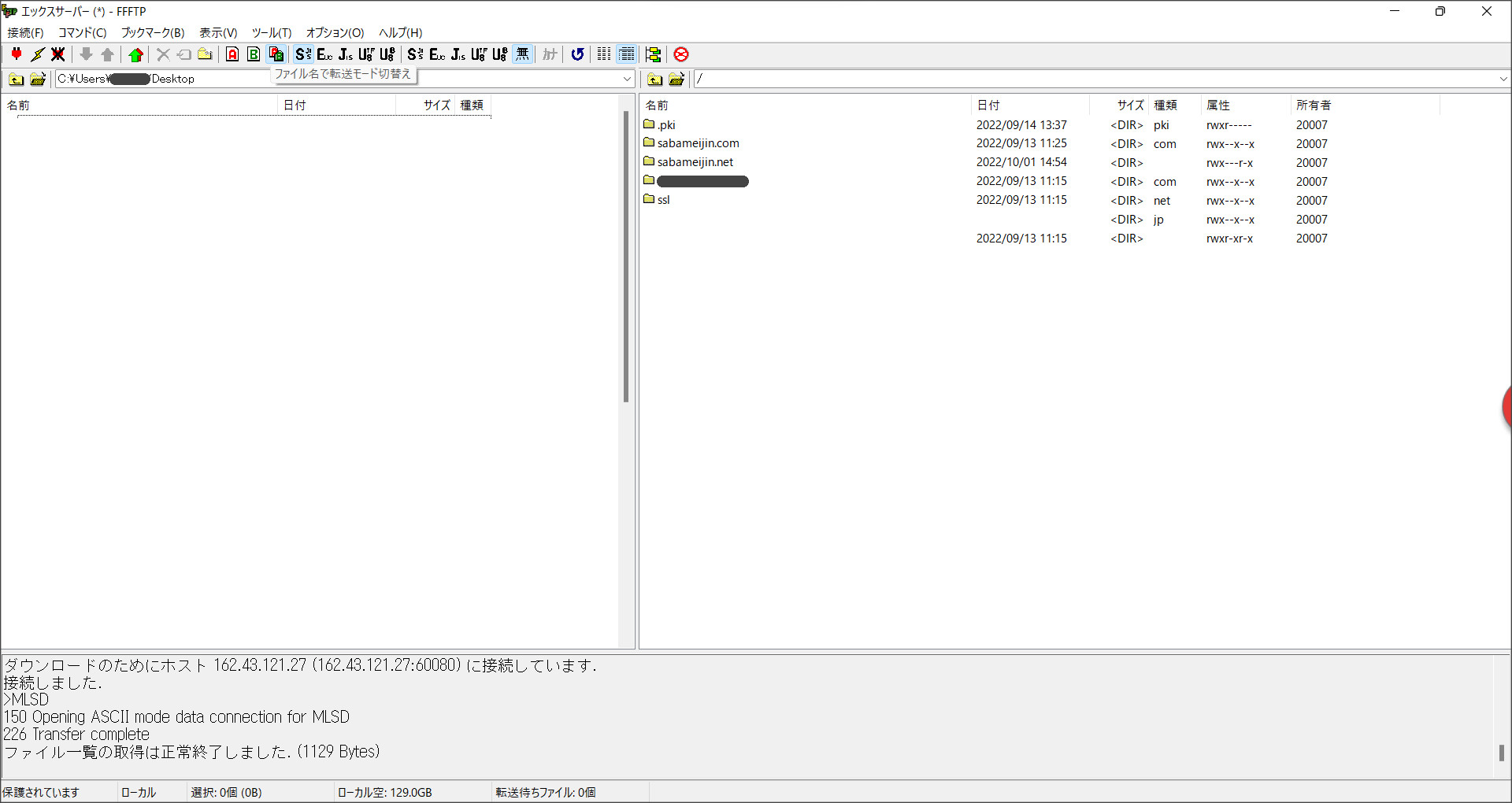Toggle Binary transfer mode (green B)
This screenshot has height=803, width=1512.
254,54
